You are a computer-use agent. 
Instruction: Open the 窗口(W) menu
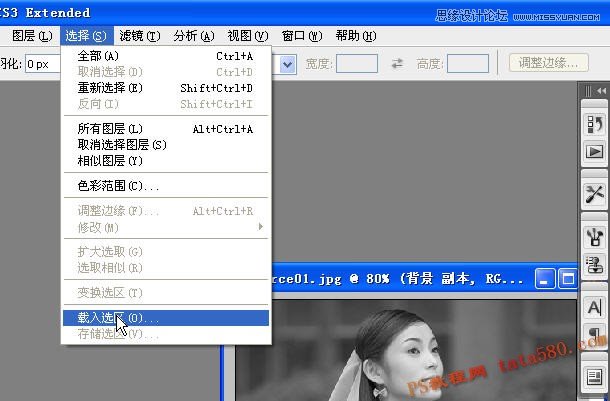302,36
